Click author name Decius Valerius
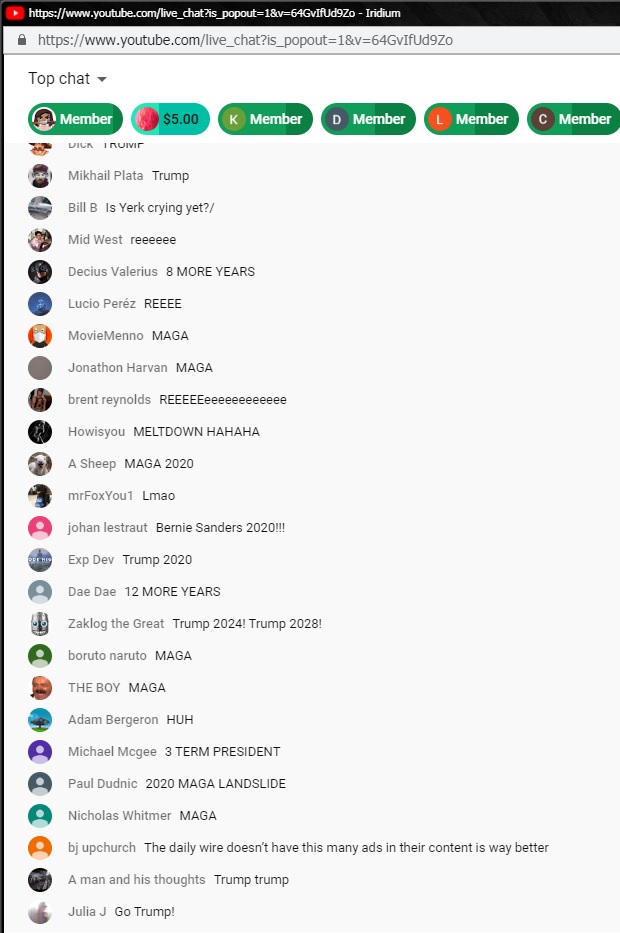Screen dimensions: 620x933 click(112, 272)
